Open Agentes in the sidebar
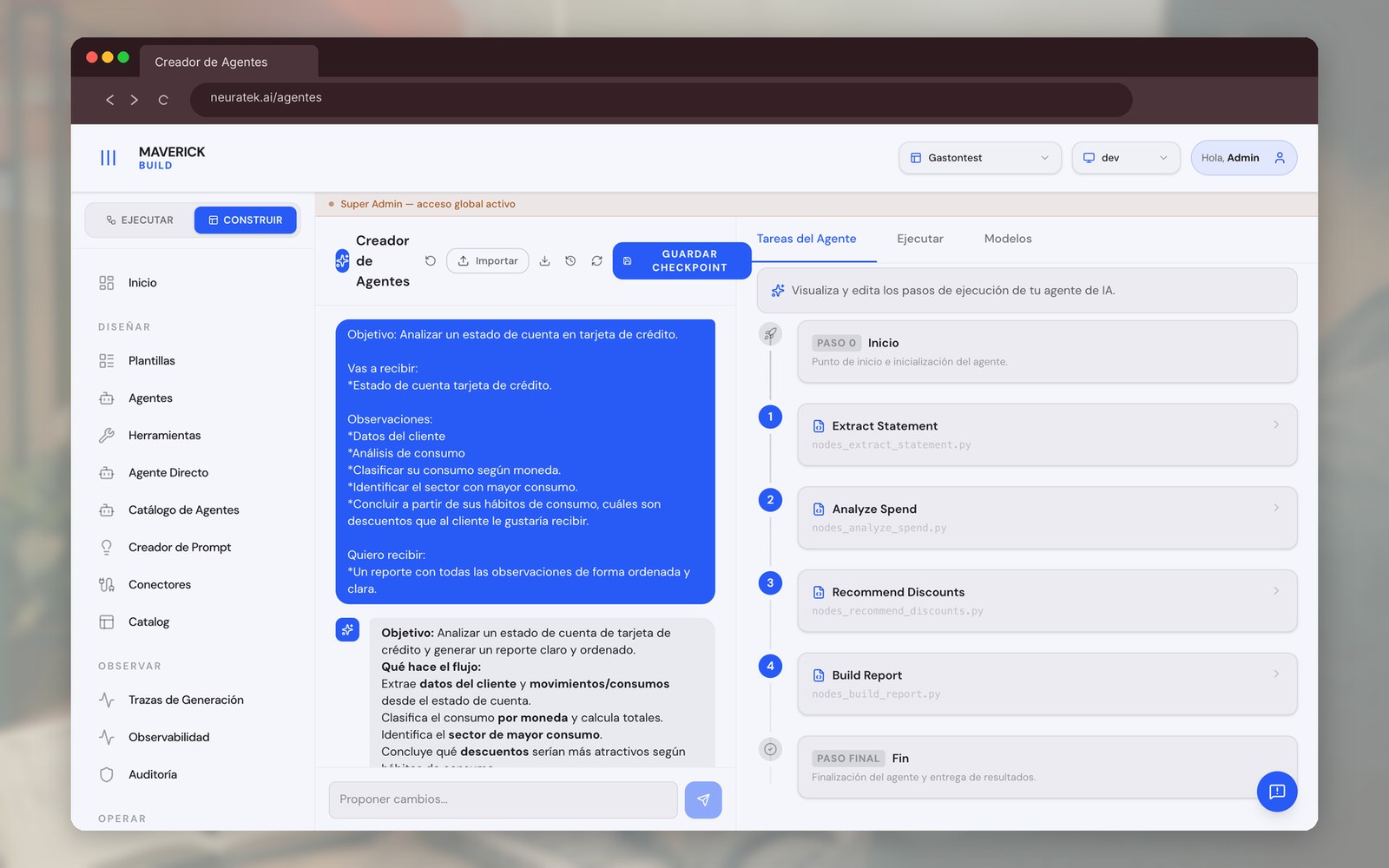The image size is (1389, 868). tap(150, 398)
